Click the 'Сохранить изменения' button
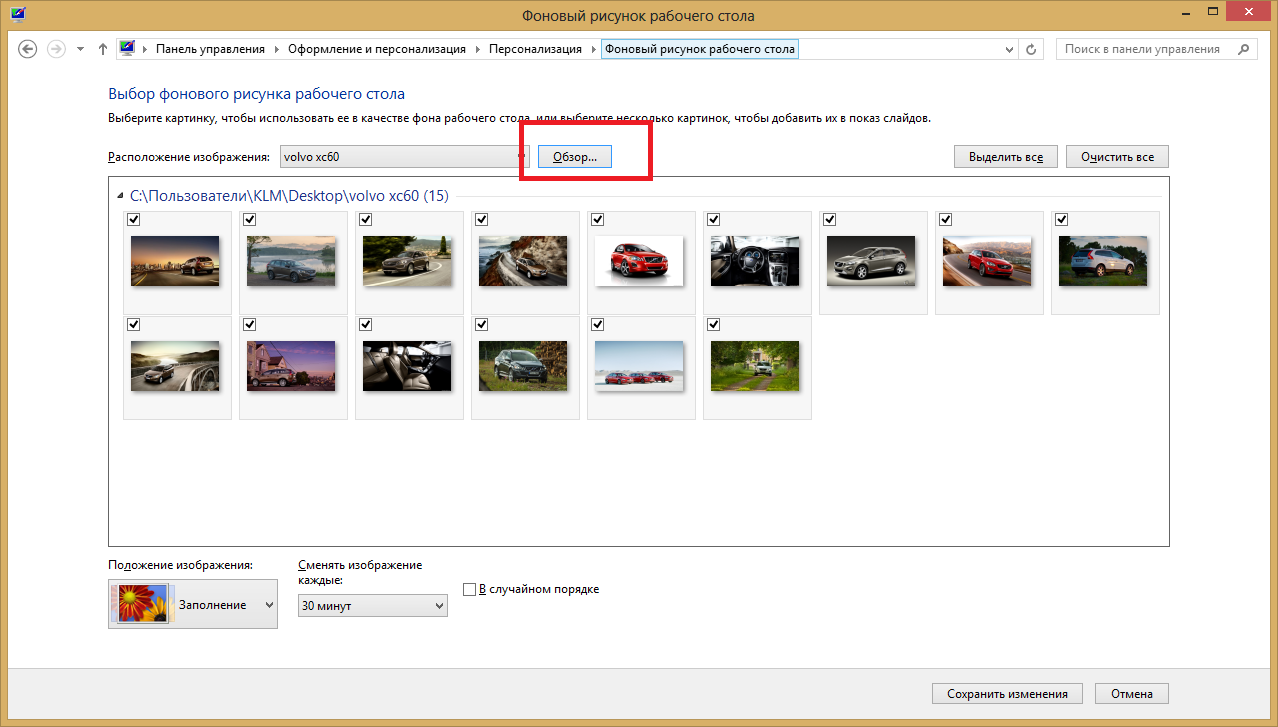Viewport: 1278px width, 727px height. (1007, 694)
